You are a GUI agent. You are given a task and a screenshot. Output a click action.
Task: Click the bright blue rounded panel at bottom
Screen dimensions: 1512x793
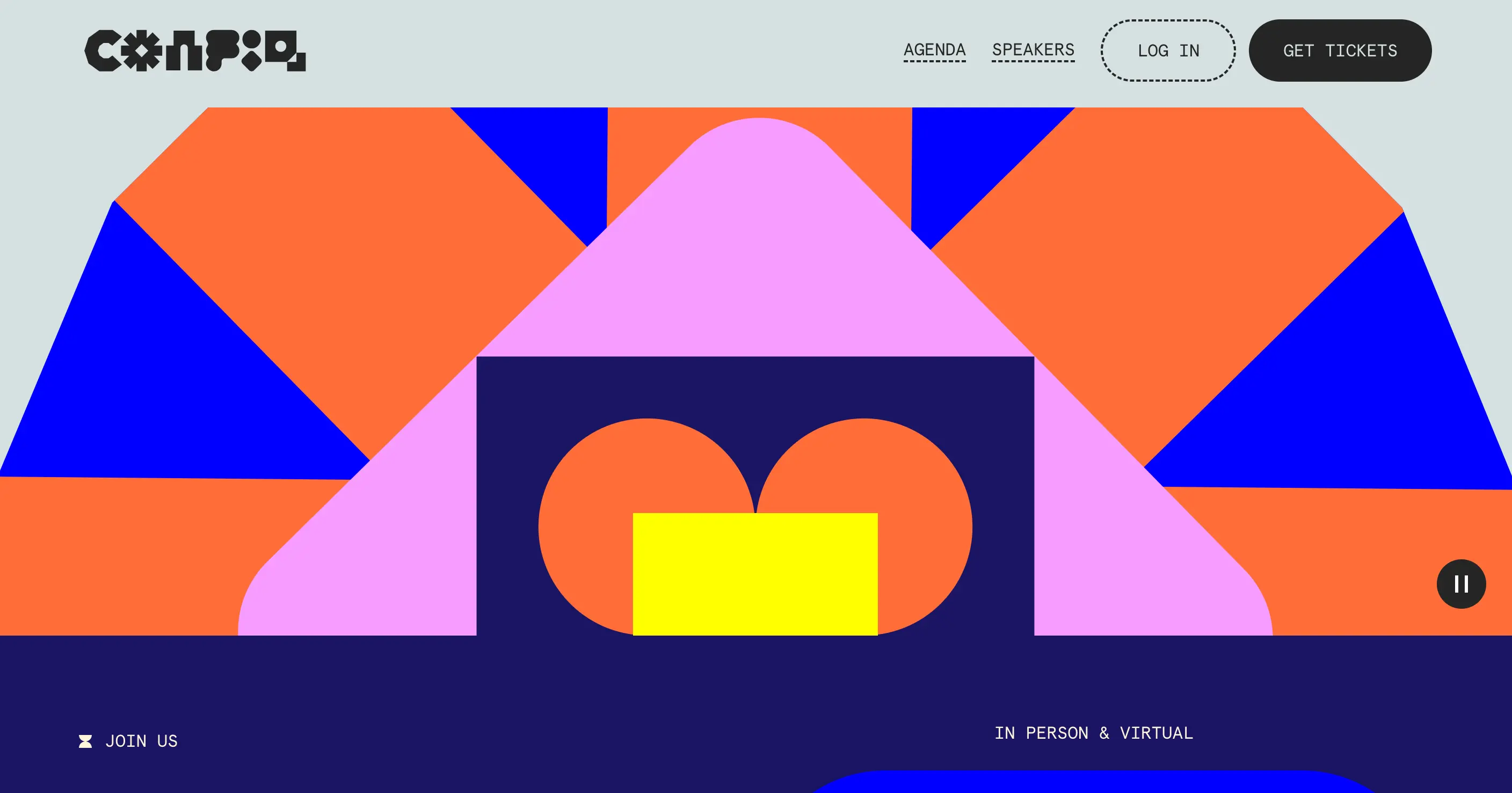click(x=1092, y=783)
